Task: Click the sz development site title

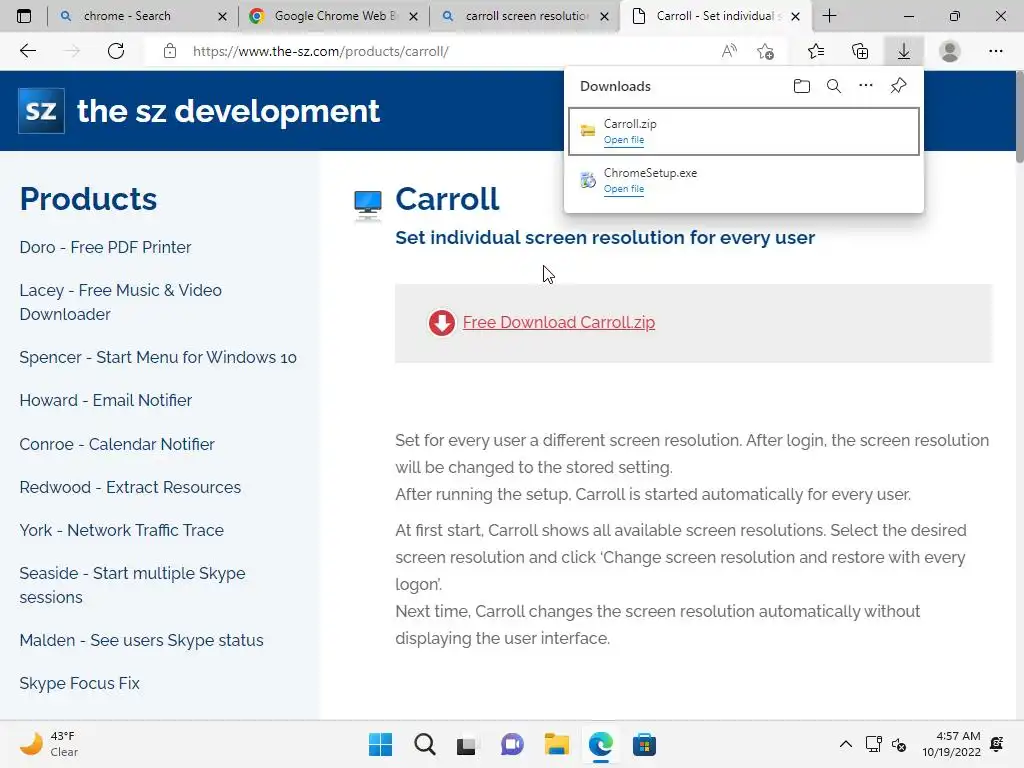Action: pyautogui.click(x=228, y=111)
